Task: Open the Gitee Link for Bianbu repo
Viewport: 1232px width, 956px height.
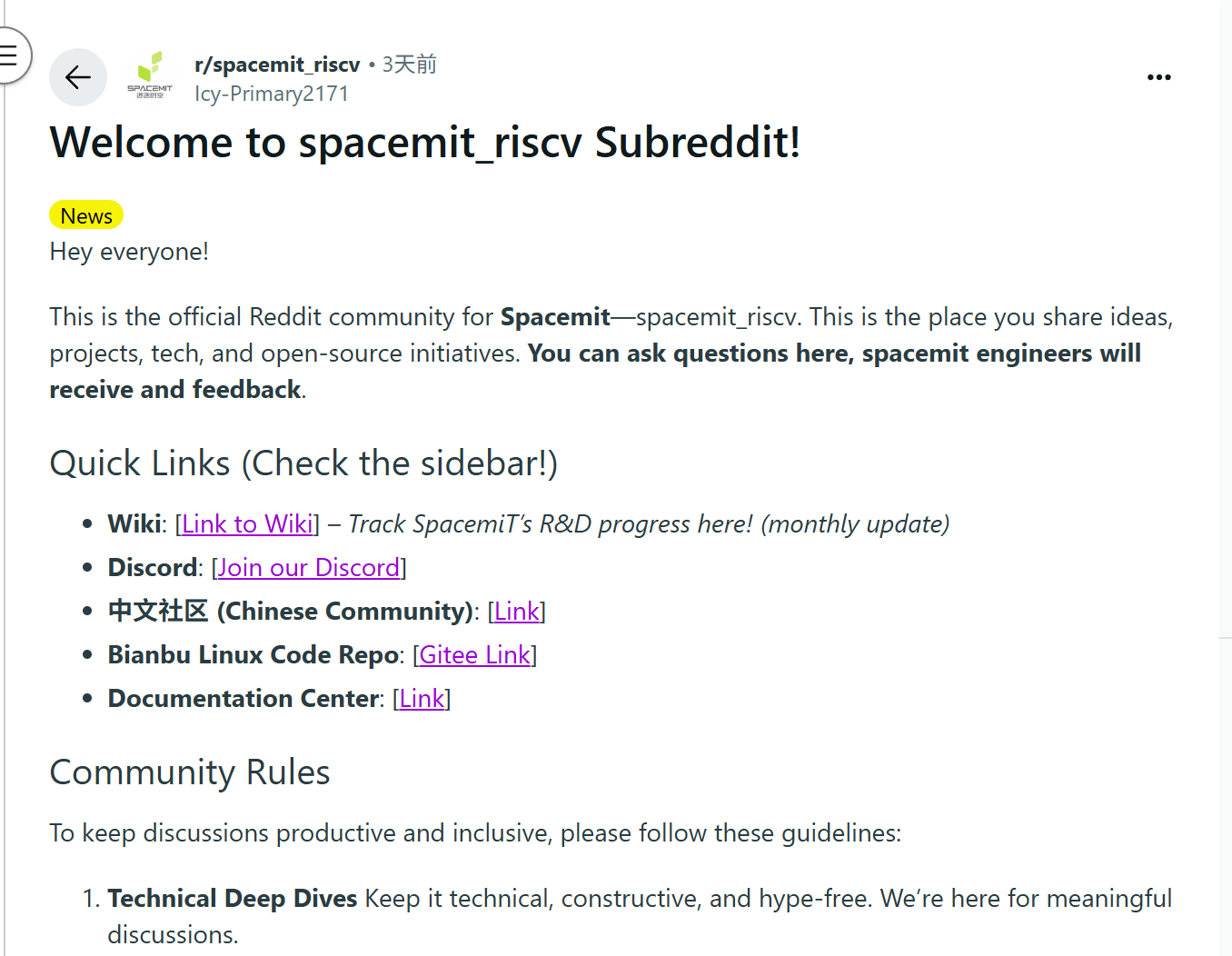Action: [x=474, y=654]
